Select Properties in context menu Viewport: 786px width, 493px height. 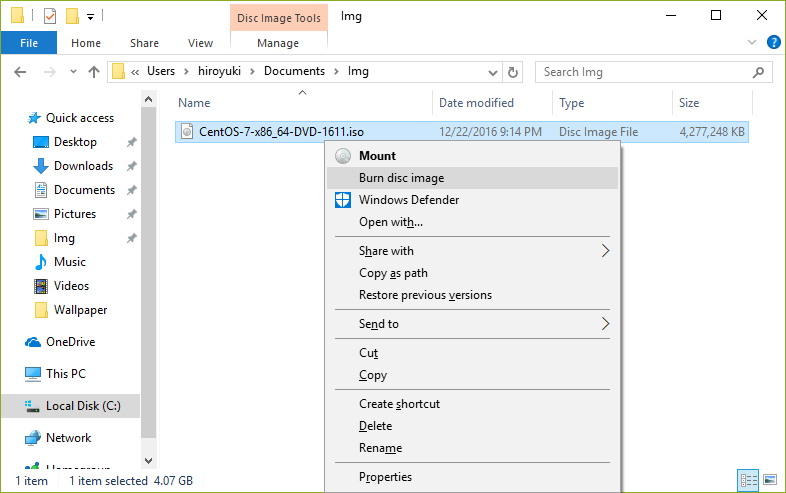(x=472, y=477)
